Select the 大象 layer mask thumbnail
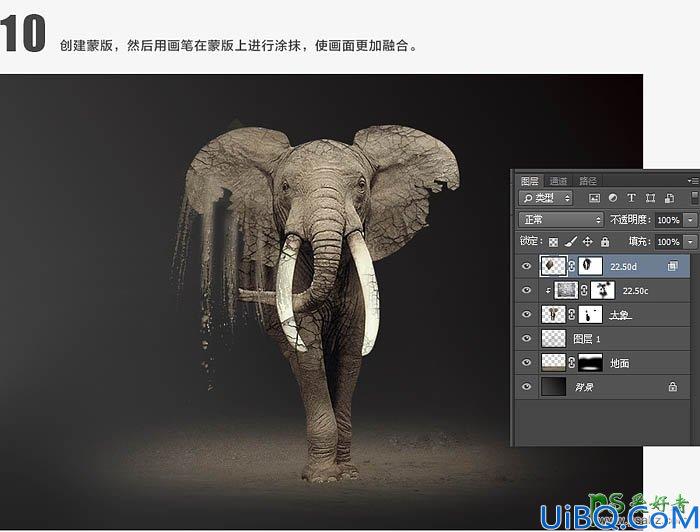Viewport: 700px width, 532px height. tap(590, 315)
